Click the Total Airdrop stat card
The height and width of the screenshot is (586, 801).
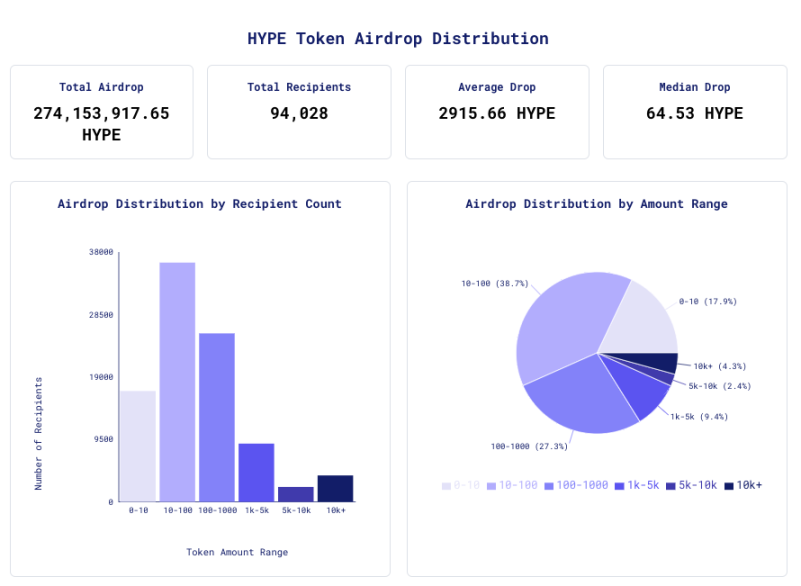click(100, 111)
